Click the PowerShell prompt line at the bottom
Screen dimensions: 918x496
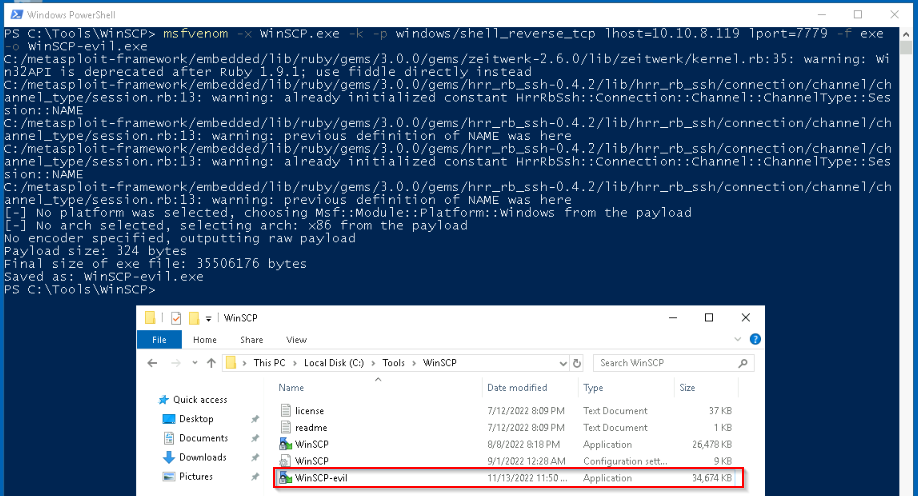point(80,290)
